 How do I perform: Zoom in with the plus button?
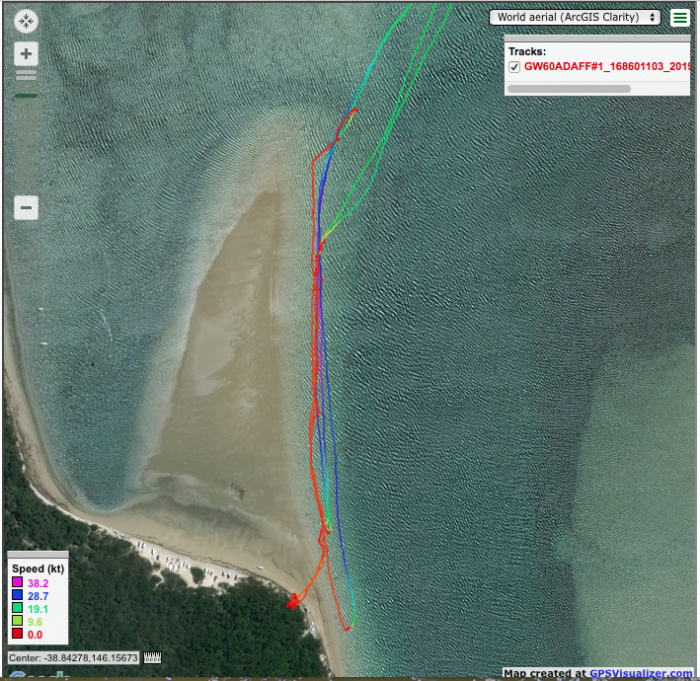(26, 54)
